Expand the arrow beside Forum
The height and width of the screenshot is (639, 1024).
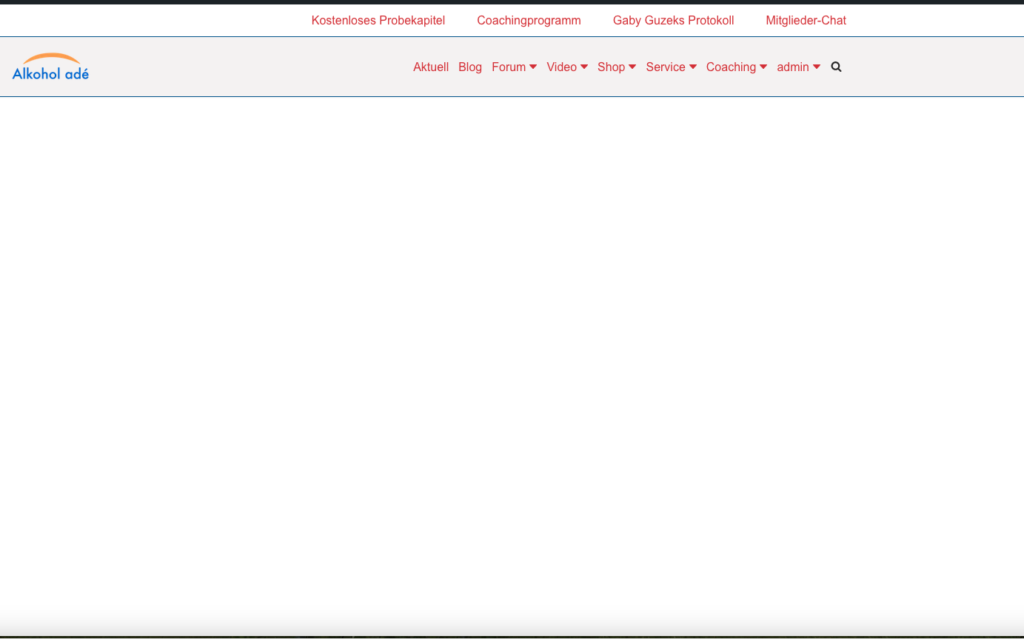[x=533, y=67]
